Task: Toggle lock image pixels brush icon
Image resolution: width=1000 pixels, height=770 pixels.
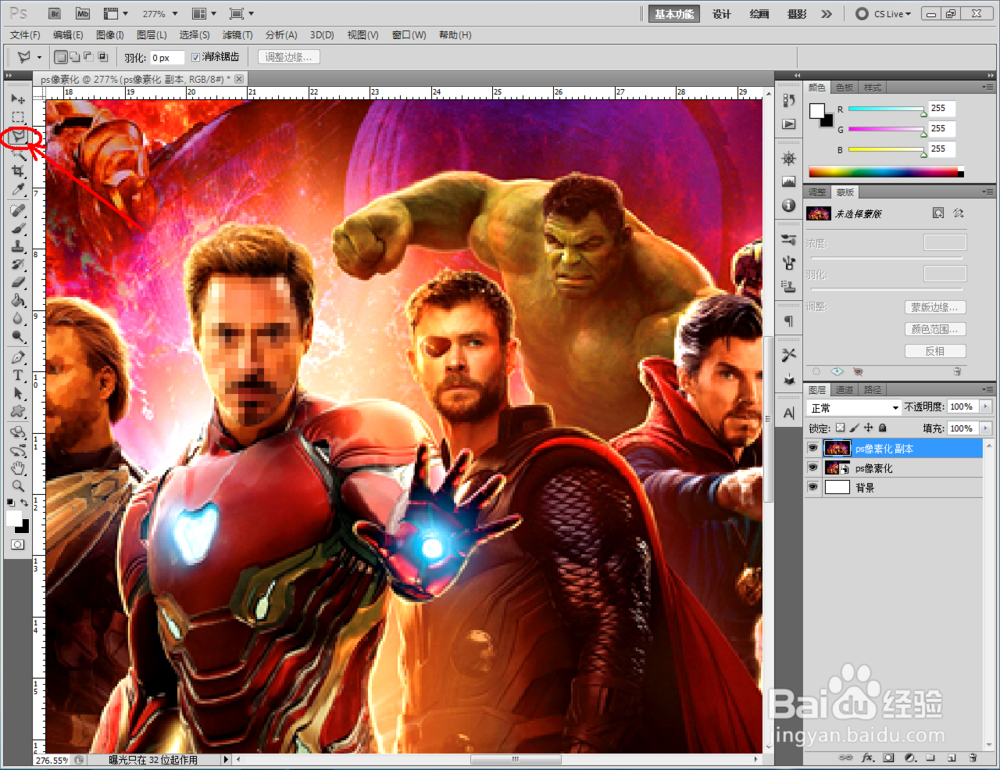Action: 855,428
